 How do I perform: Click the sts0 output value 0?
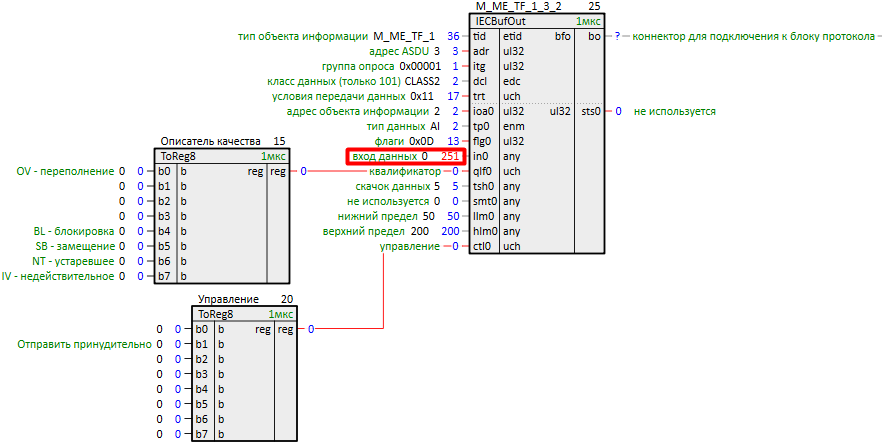click(618, 111)
